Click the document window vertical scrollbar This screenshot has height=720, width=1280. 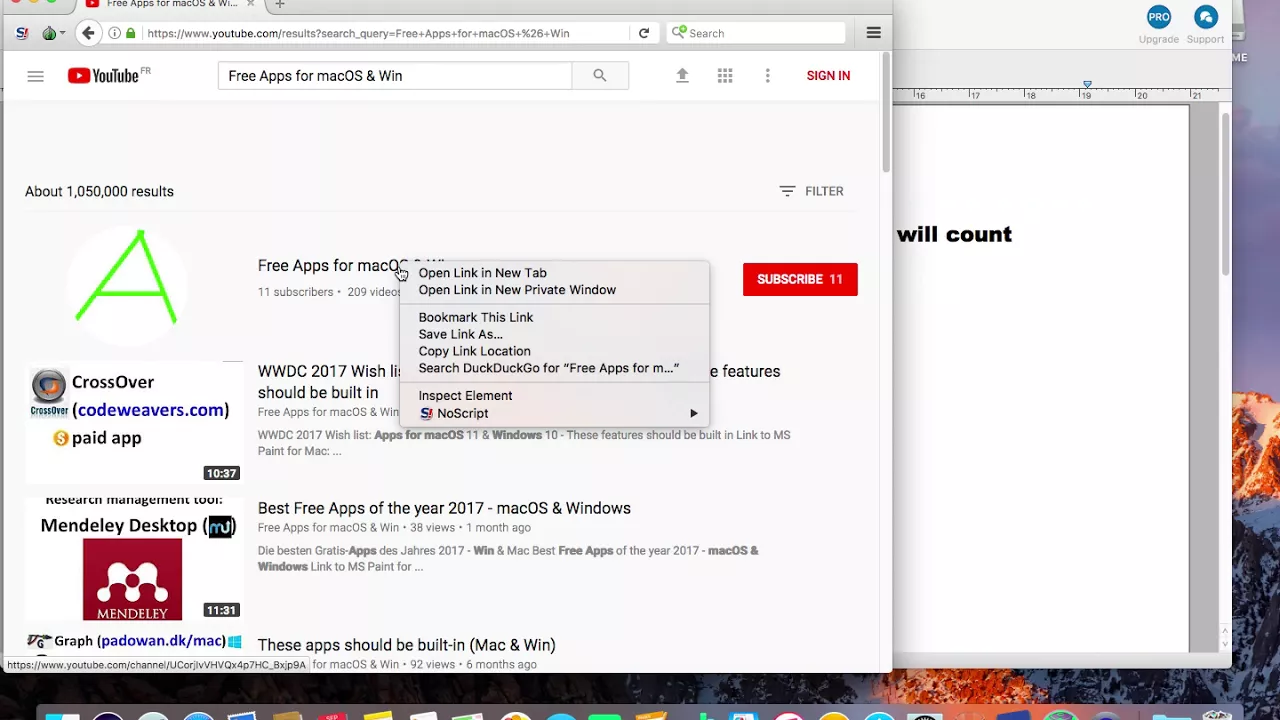[x=1225, y=195]
